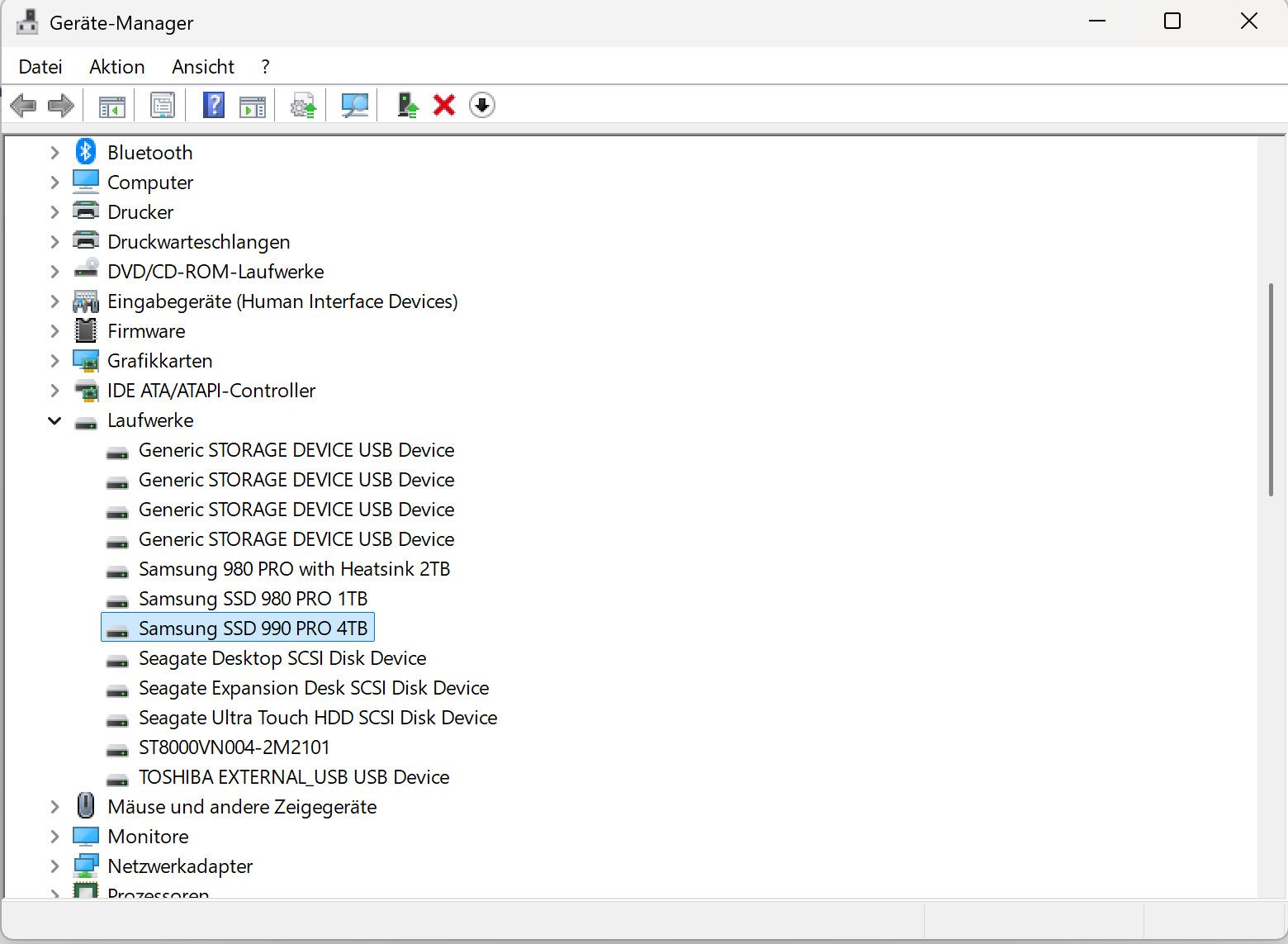
Task: Toggle the show/hide console tree icon
Action: [x=111, y=106]
